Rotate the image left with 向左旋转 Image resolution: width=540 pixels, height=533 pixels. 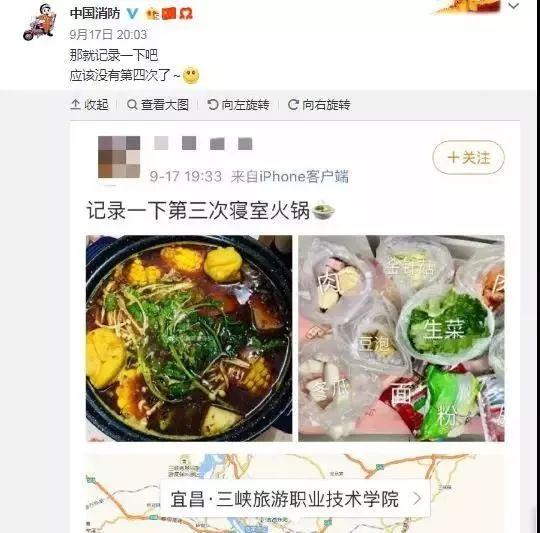tap(238, 105)
